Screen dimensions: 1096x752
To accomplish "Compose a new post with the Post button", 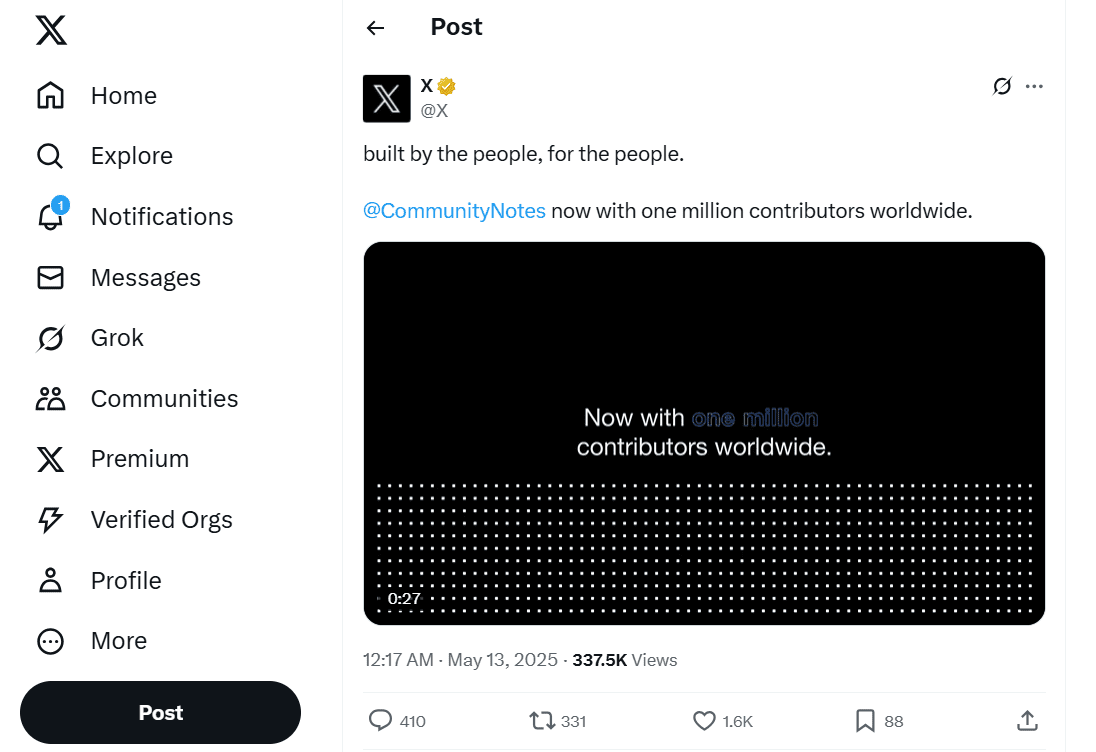I will coord(160,712).
